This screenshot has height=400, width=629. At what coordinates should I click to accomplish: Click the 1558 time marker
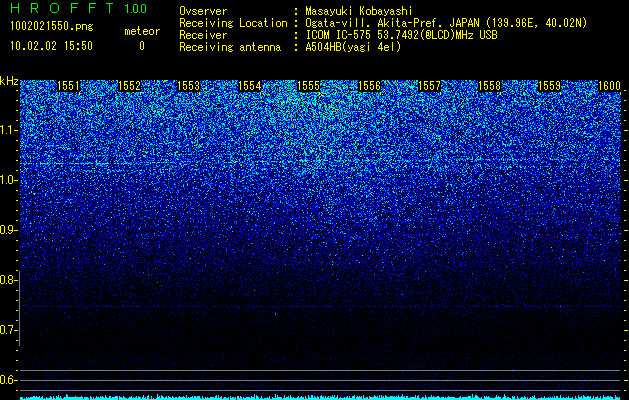click(x=489, y=86)
